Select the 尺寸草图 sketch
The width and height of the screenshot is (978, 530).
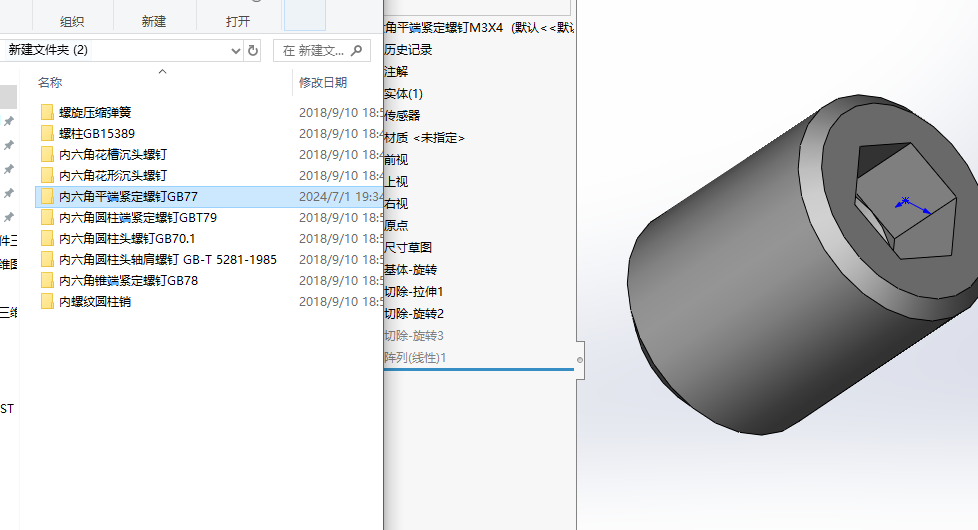click(408, 248)
